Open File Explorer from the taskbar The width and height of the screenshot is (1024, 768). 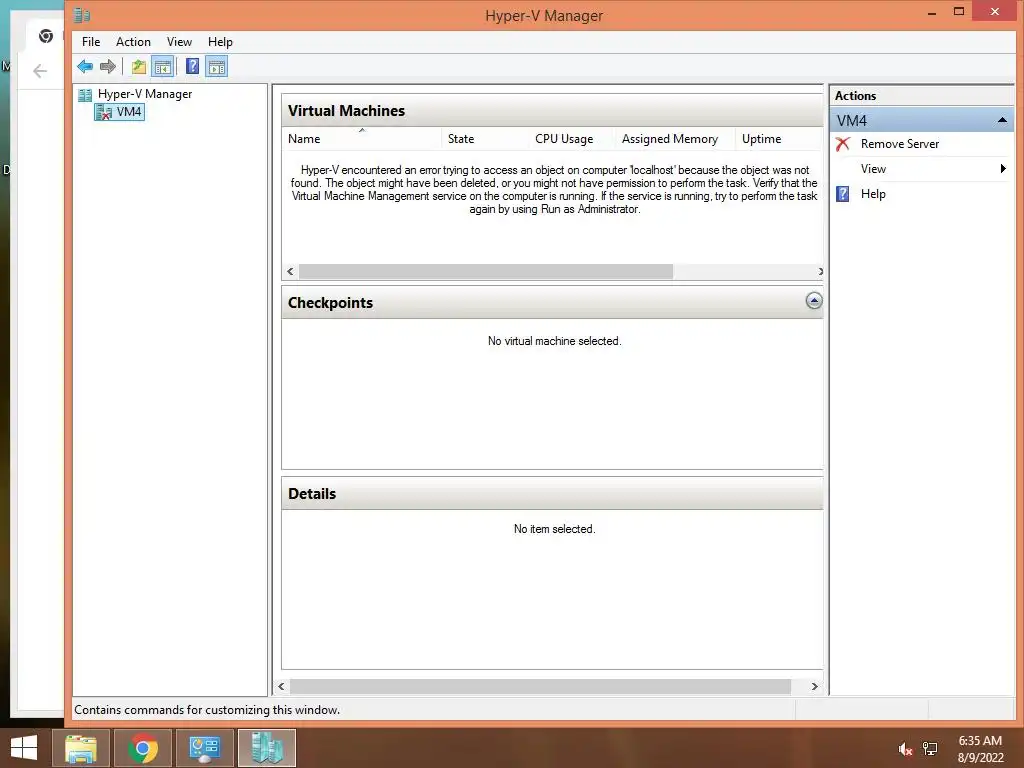[80, 748]
